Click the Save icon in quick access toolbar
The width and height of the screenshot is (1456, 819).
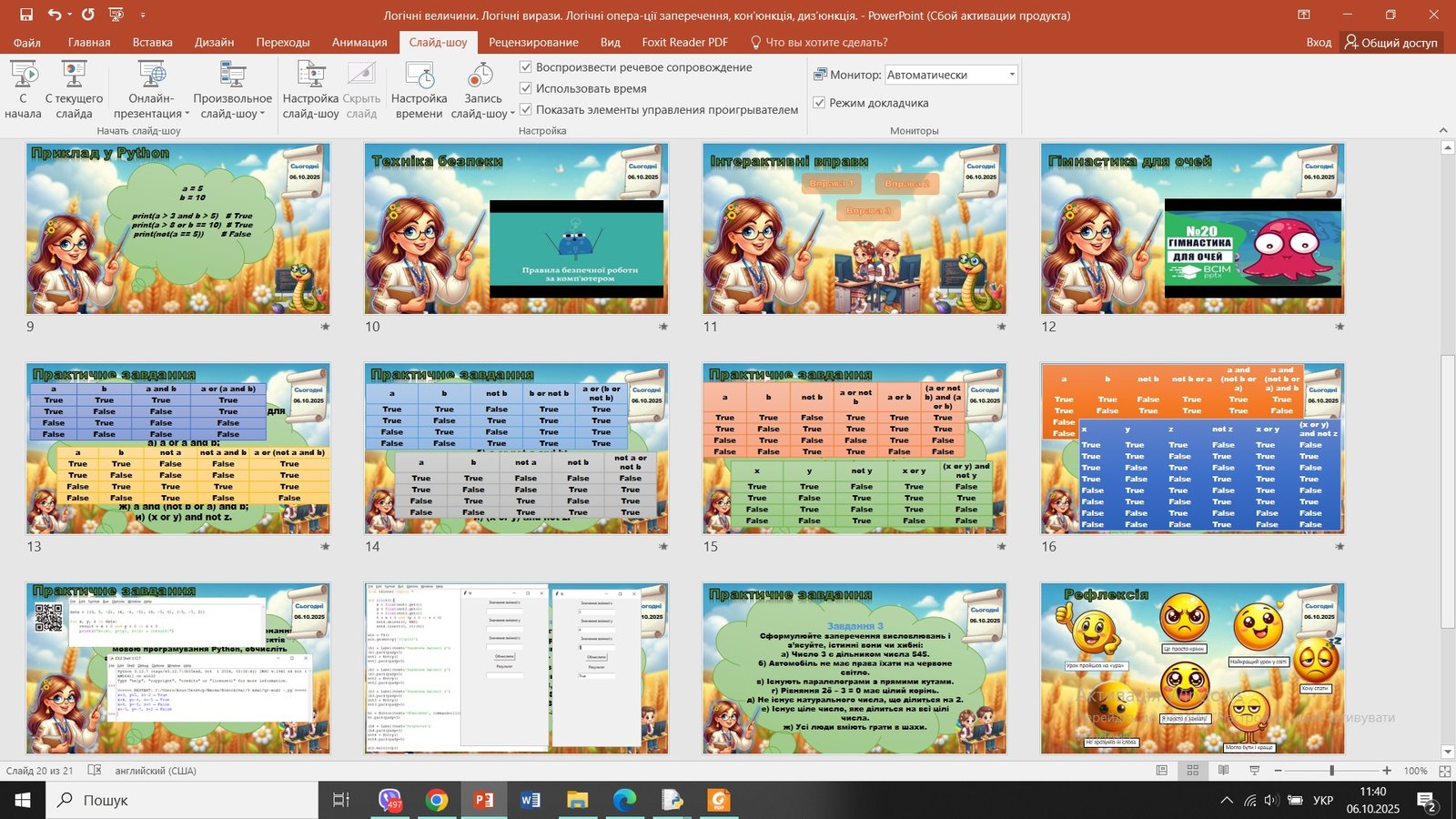[x=26, y=15]
